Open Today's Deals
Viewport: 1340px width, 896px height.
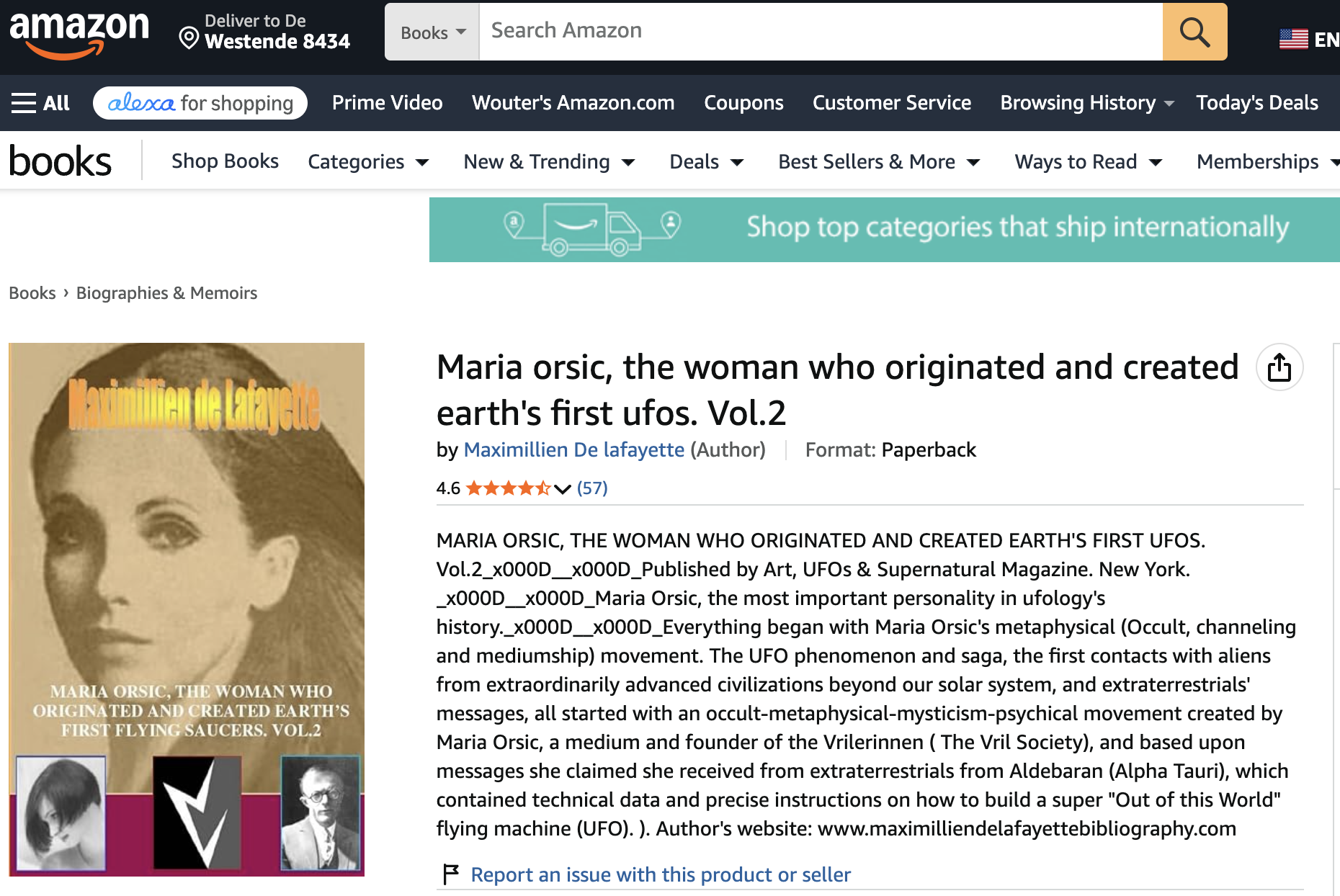tap(1257, 103)
